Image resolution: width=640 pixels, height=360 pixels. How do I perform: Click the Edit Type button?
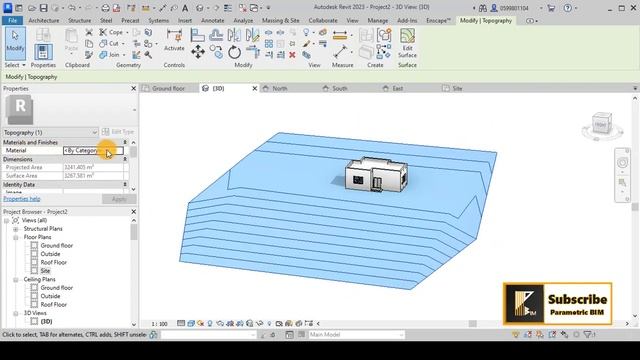(x=118, y=132)
